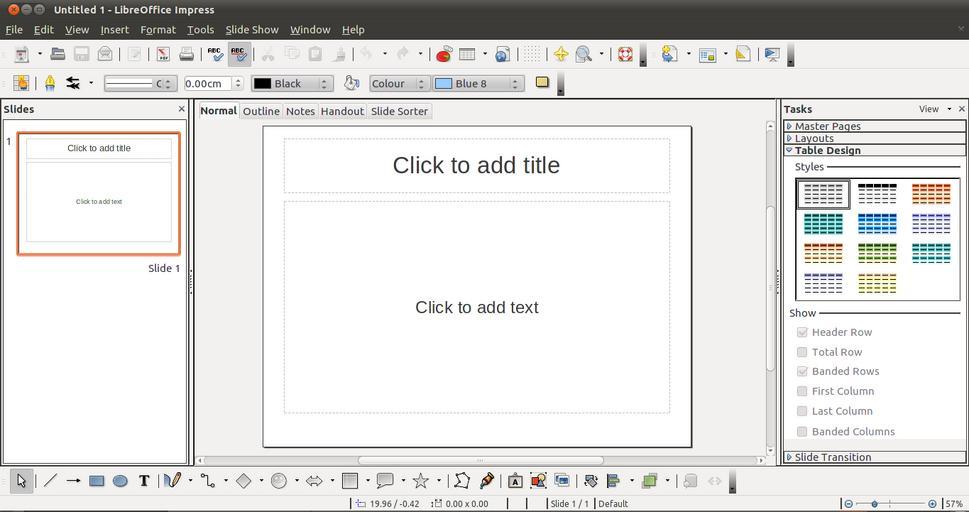Select the Line drawing tool

[50, 481]
